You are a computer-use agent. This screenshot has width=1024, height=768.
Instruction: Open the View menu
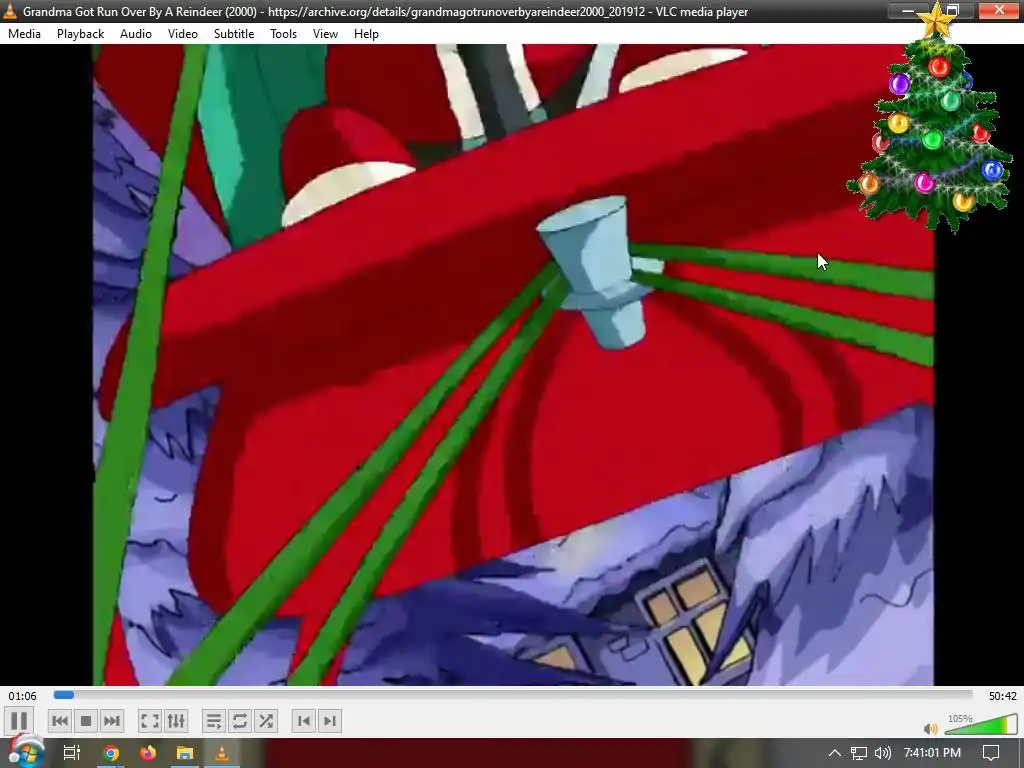[325, 34]
